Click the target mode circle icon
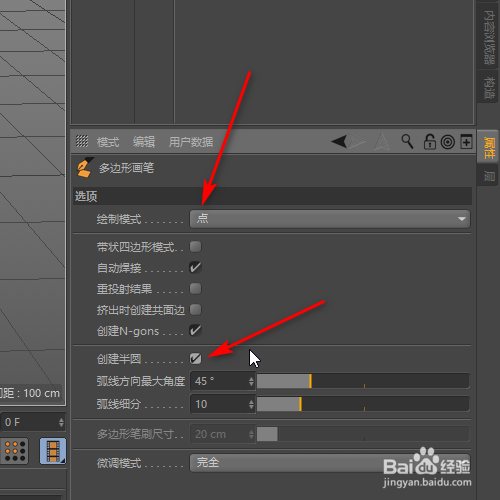 (448, 142)
